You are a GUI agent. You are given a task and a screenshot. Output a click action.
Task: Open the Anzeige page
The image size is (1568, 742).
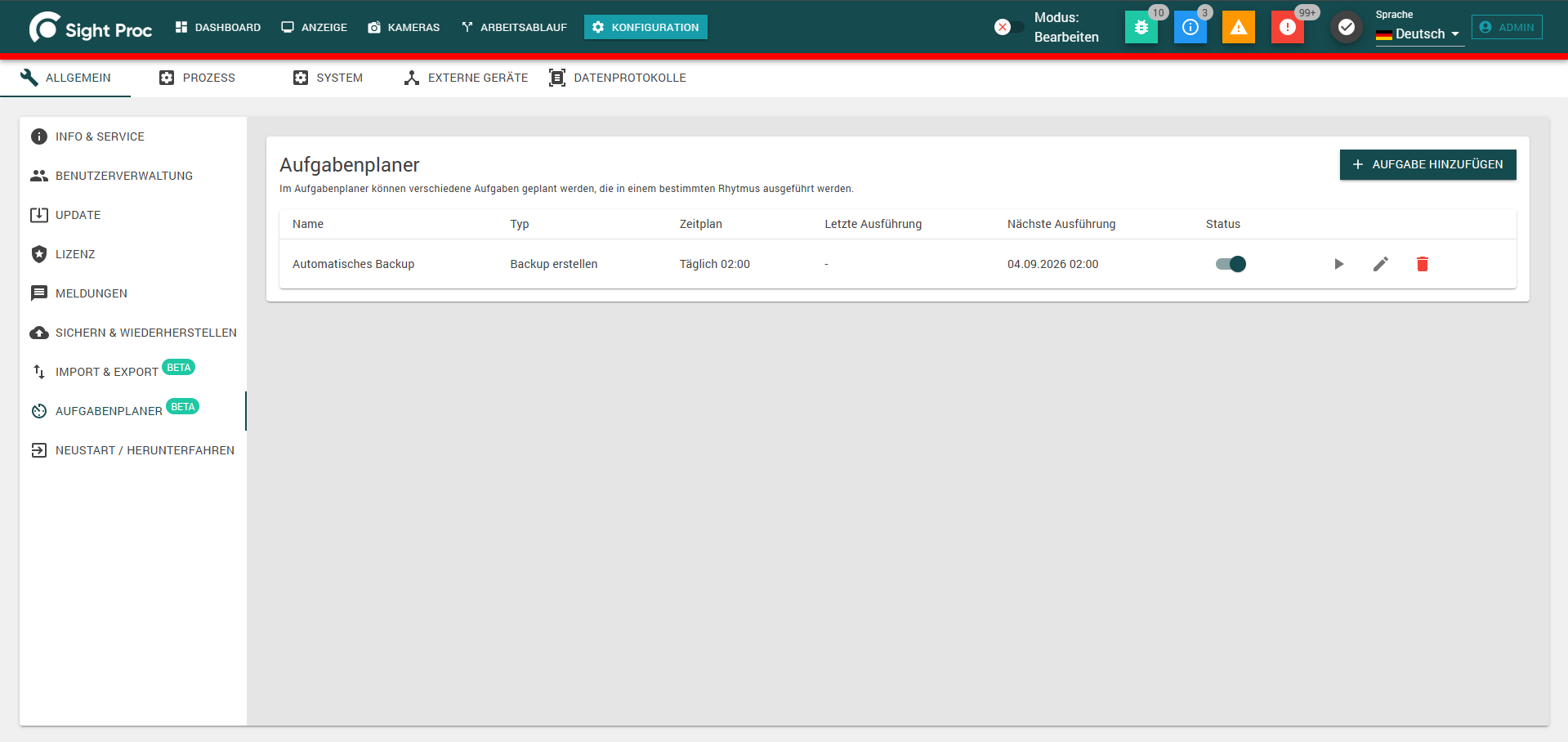315,27
